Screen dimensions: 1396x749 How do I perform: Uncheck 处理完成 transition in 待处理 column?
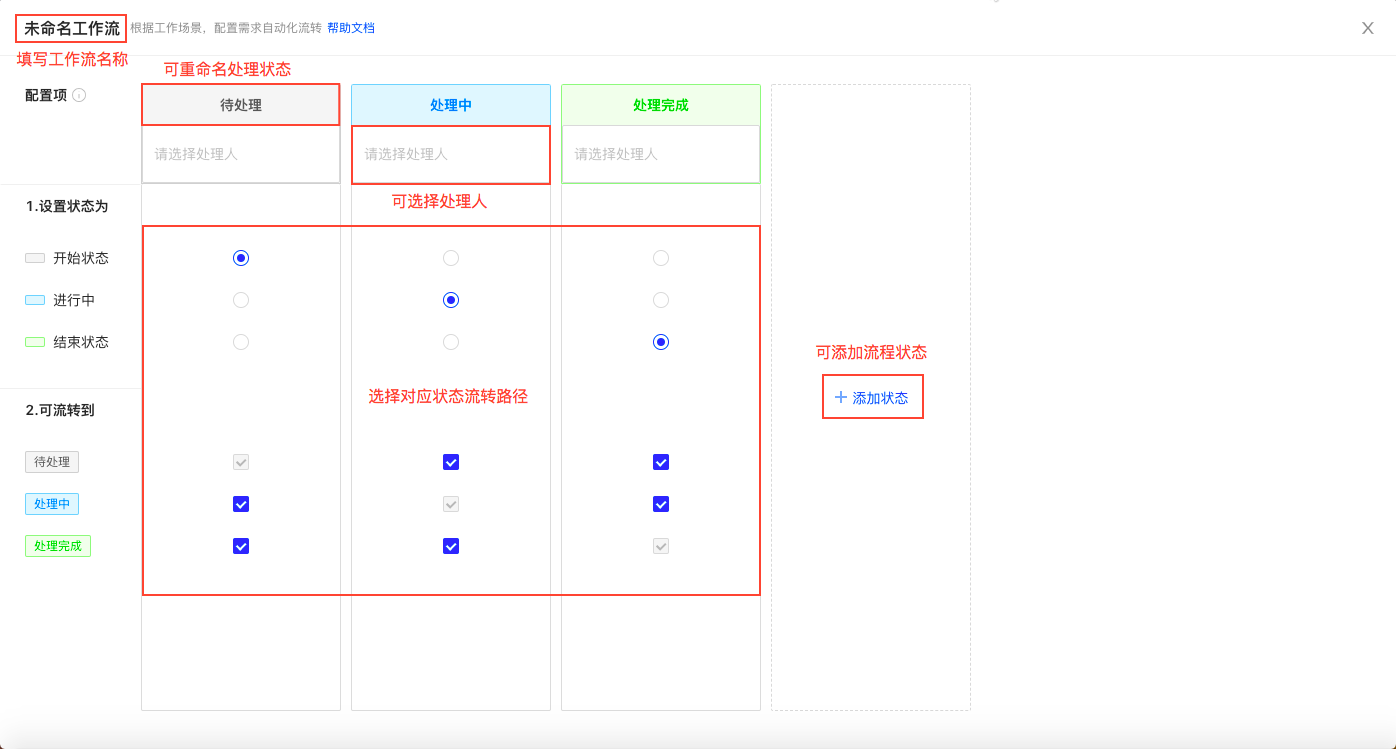(x=241, y=546)
